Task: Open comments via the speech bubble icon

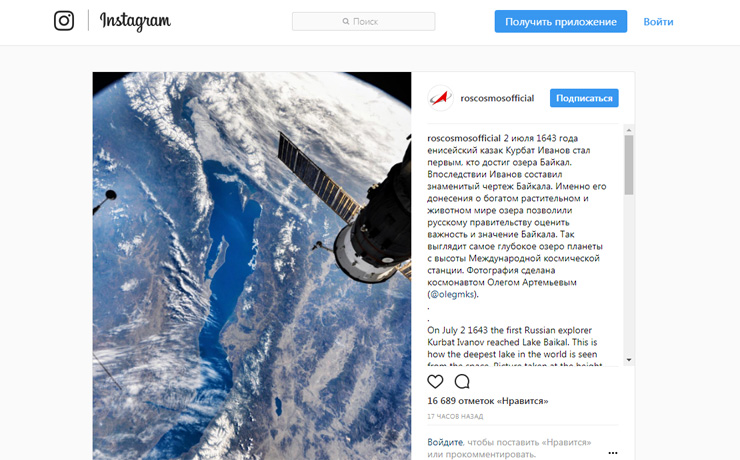Action: click(x=462, y=381)
